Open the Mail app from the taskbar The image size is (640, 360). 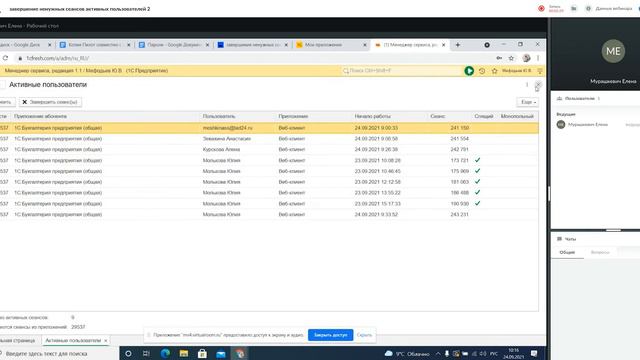tap(221, 354)
